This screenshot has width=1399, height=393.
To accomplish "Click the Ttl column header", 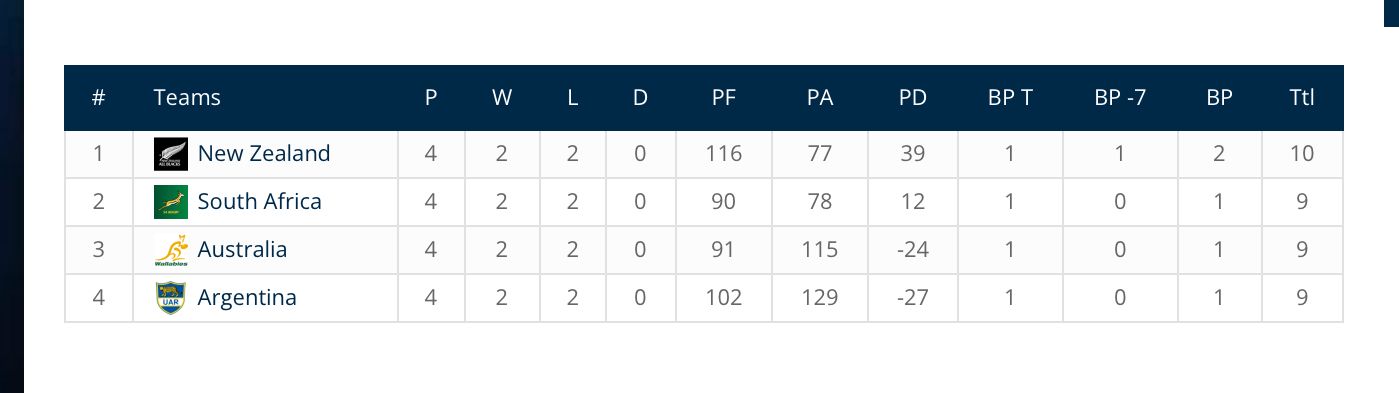I will pos(1302,98).
